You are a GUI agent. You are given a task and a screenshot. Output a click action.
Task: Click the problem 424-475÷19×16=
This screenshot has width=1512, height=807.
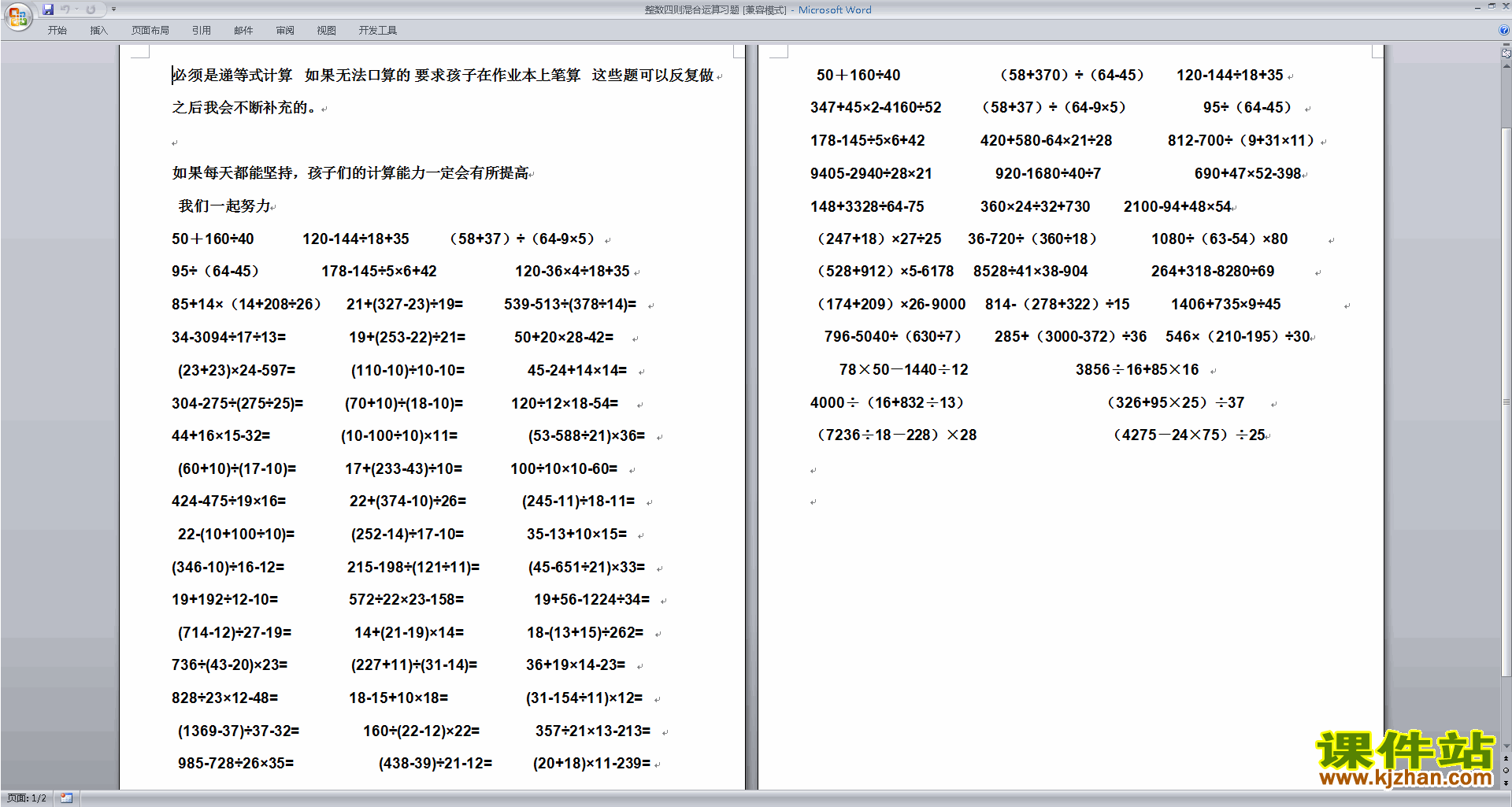click(x=229, y=501)
